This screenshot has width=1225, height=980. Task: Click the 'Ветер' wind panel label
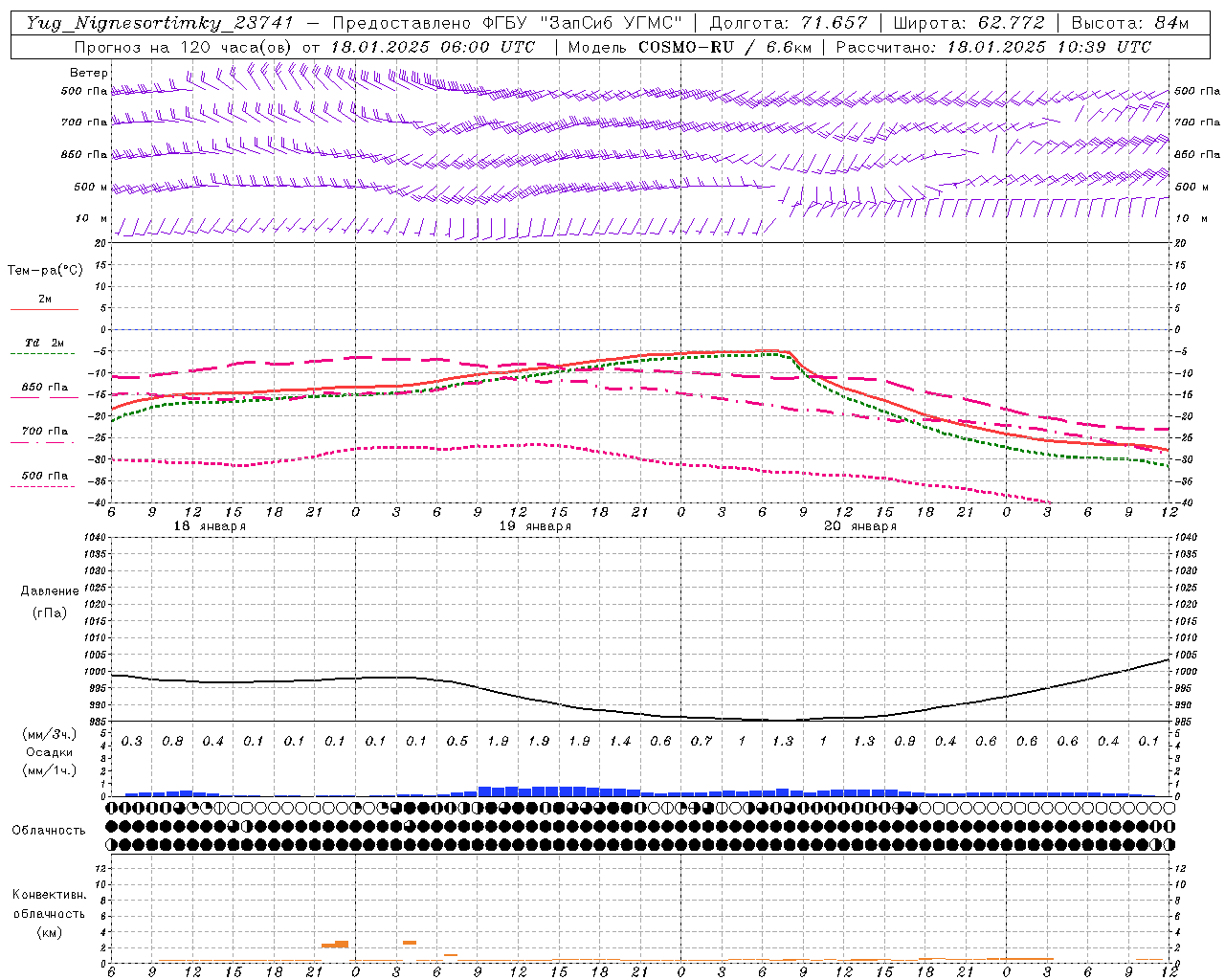89,73
